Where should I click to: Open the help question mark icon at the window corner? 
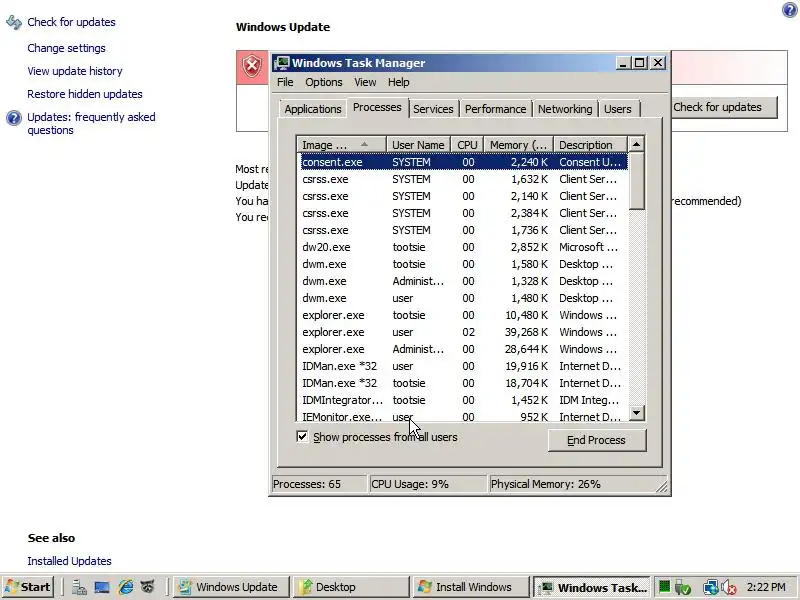coord(790,10)
